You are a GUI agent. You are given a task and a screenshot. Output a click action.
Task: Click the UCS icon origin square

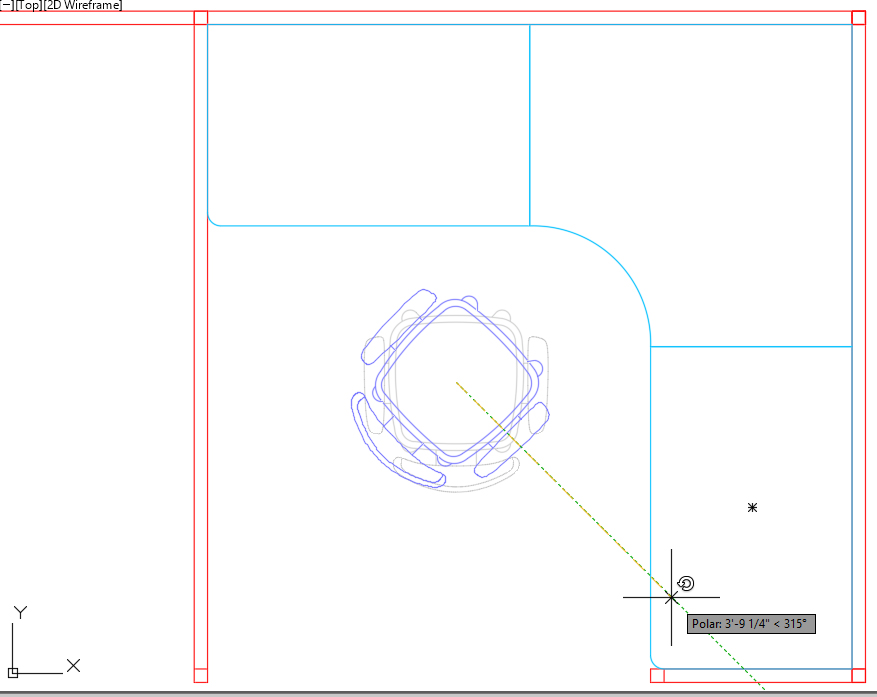coord(13,672)
